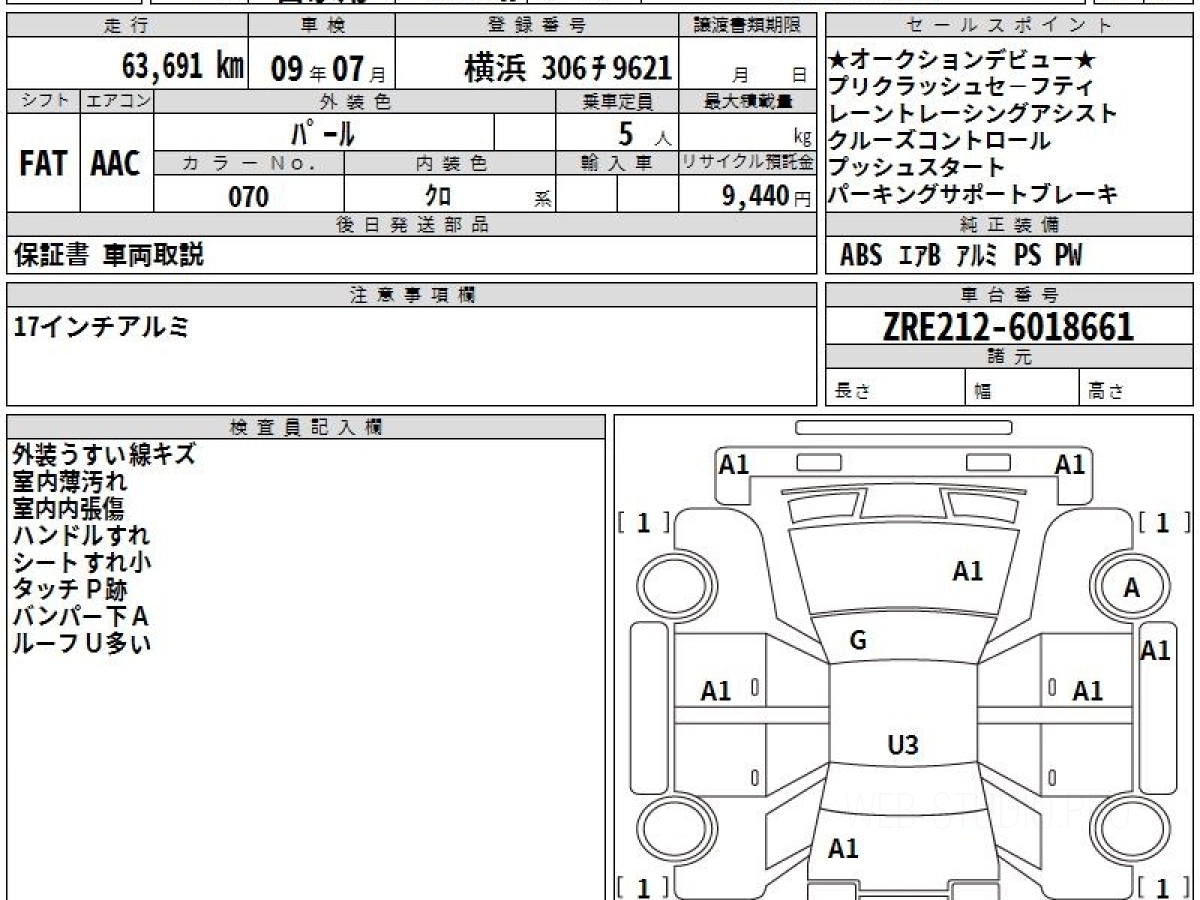Select the 最大積載量 header
The height and width of the screenshot is (900, 1200).
749,101
